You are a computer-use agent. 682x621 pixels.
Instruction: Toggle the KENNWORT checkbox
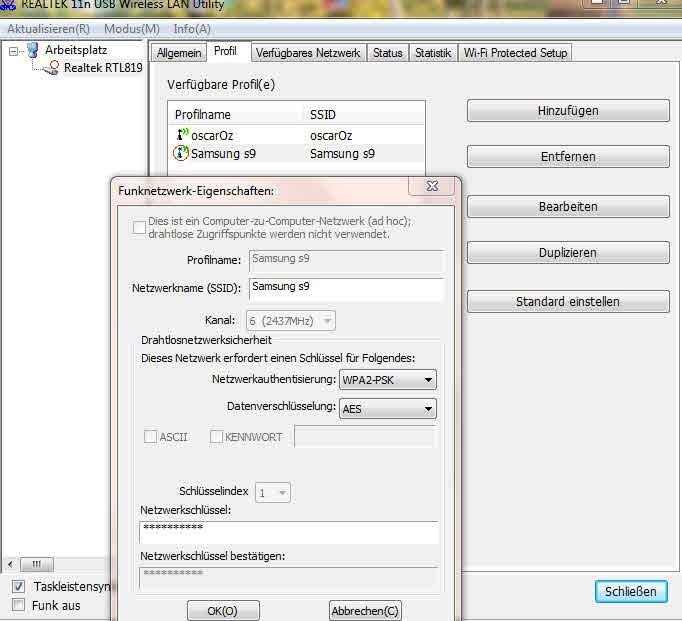(x=216, y=437)
